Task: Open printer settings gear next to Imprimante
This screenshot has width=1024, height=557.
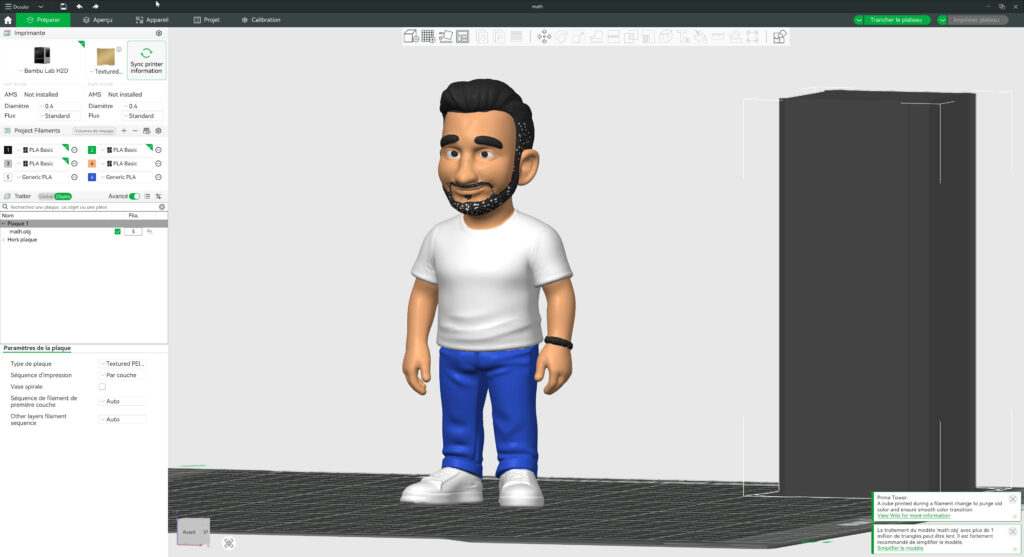Action: pyautogui.click(x=158, y=33)
